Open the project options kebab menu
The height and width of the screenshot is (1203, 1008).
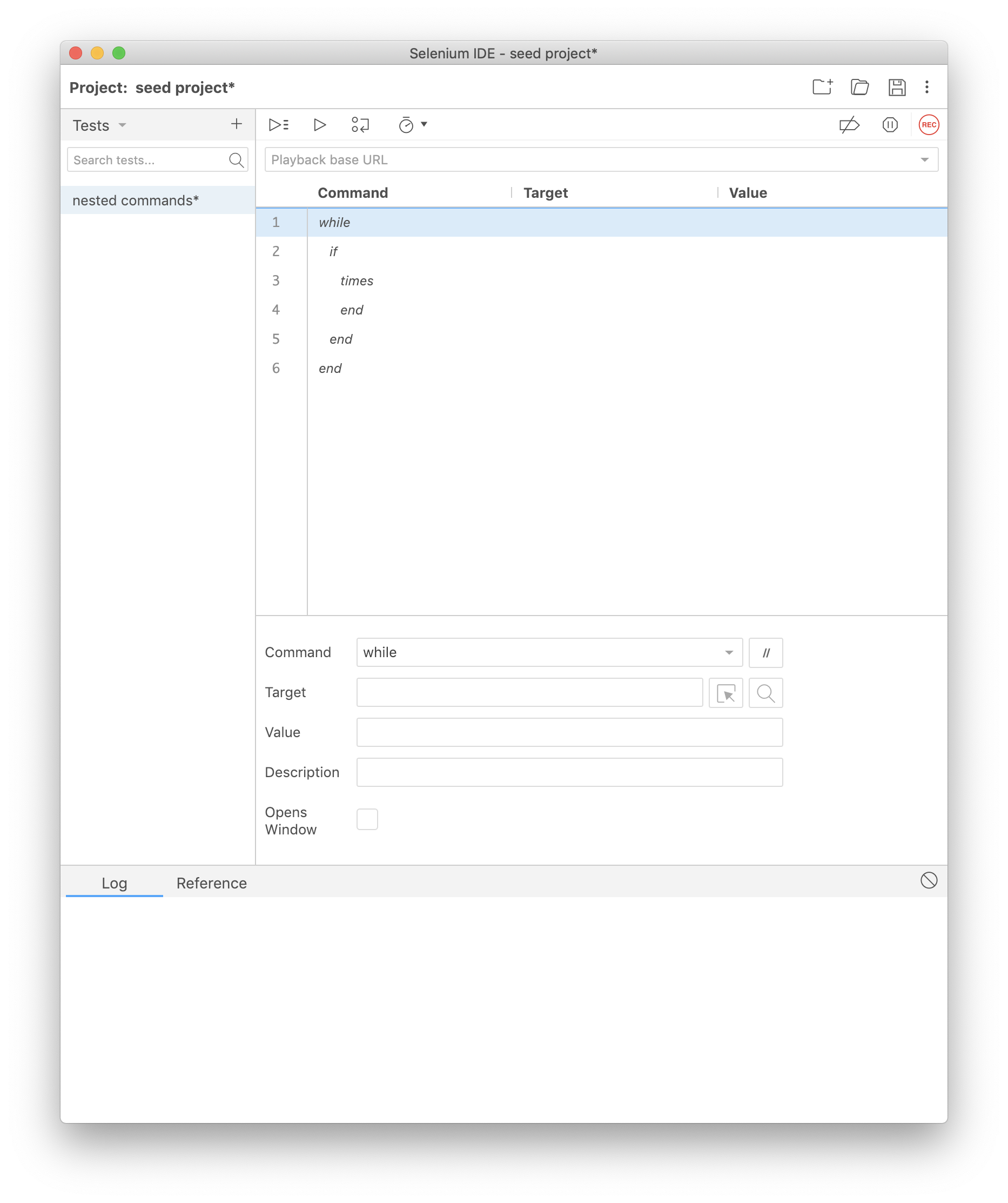click(x=926, y=87)
